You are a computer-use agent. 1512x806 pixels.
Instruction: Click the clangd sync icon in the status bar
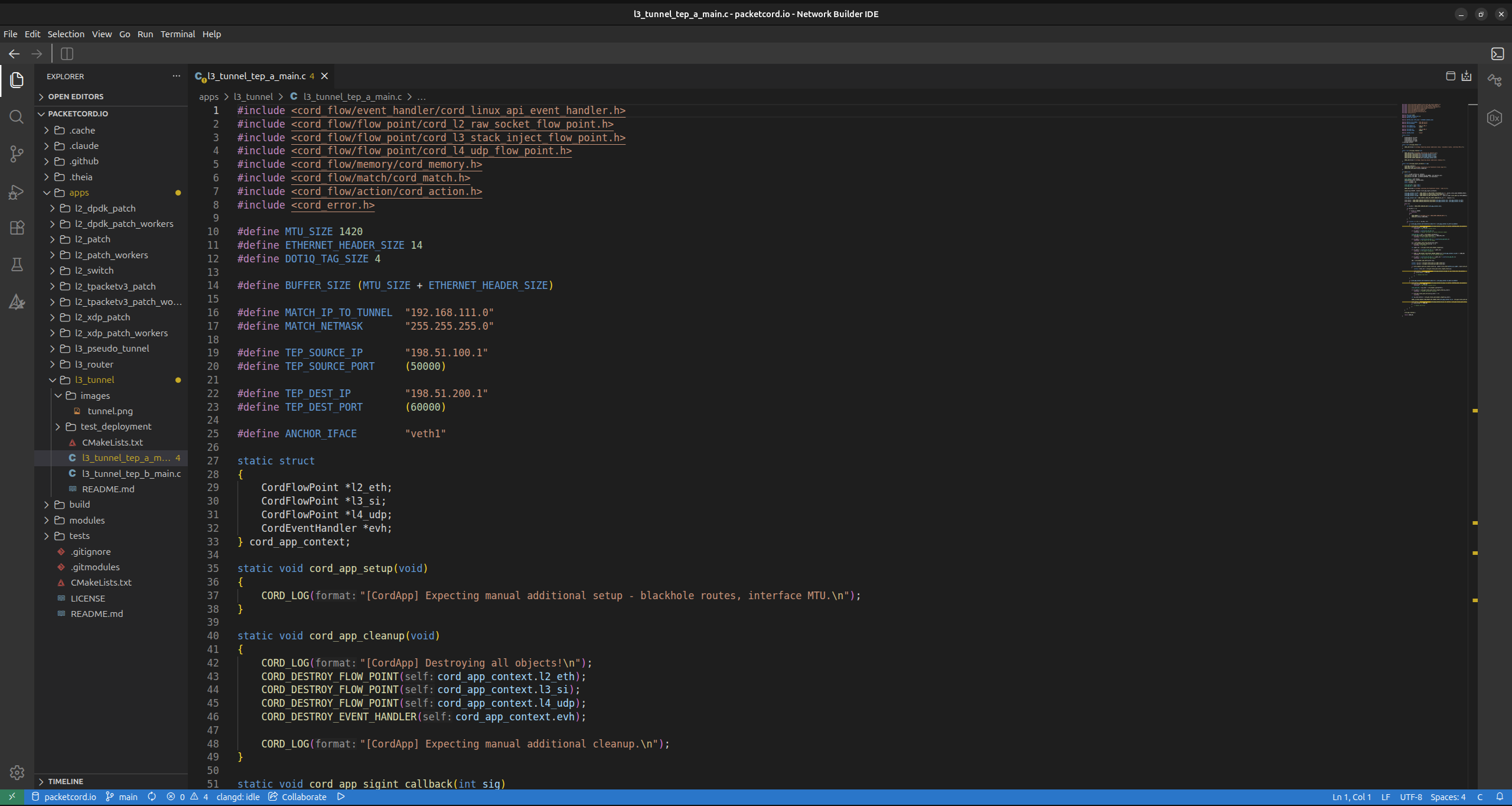point(152,797)
